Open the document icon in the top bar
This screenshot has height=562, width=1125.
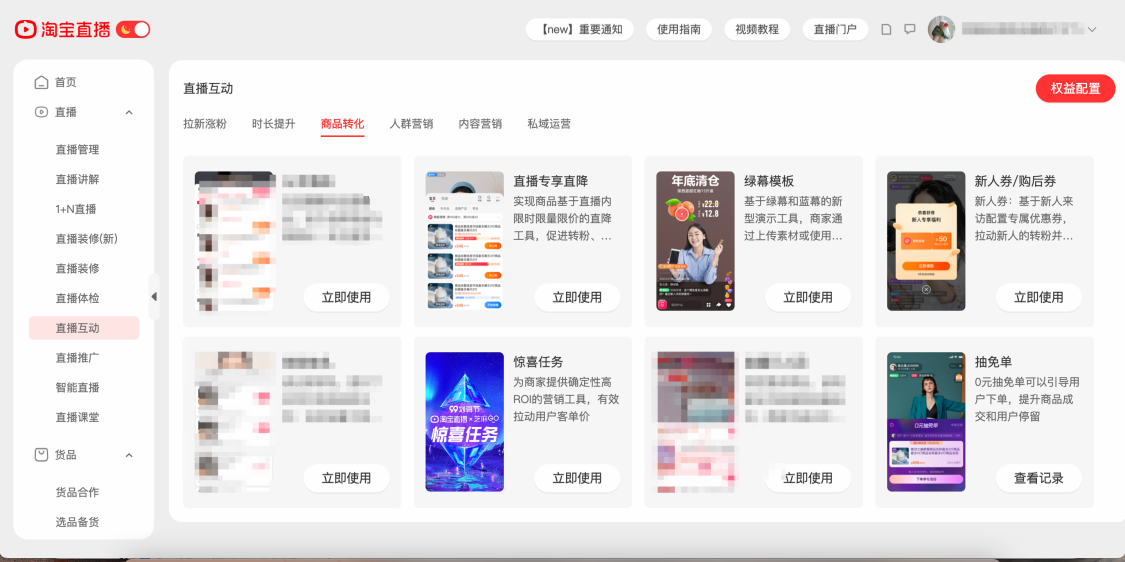pos(887,29)
